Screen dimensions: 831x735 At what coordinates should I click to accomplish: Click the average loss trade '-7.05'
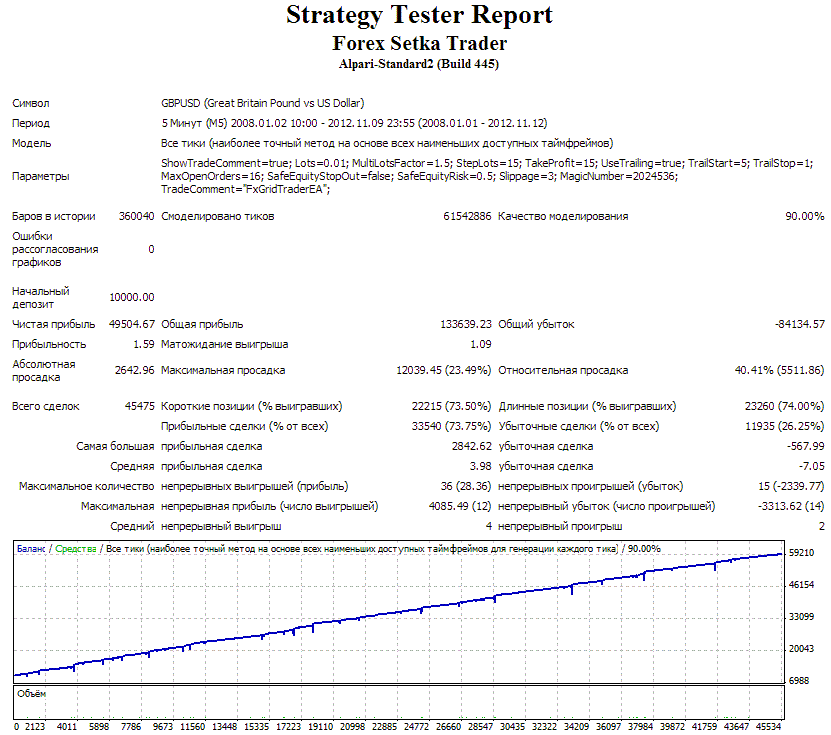(811, 467)
